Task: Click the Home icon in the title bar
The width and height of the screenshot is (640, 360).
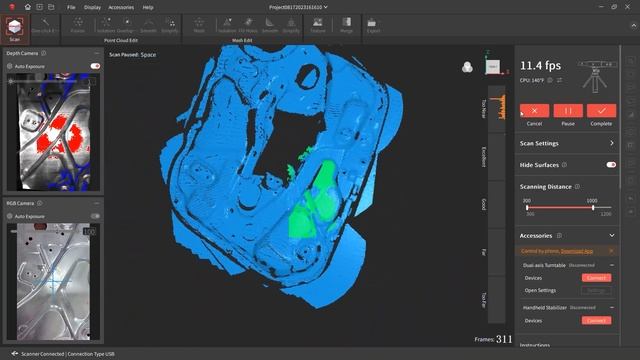Action: [x=27, y=7]
